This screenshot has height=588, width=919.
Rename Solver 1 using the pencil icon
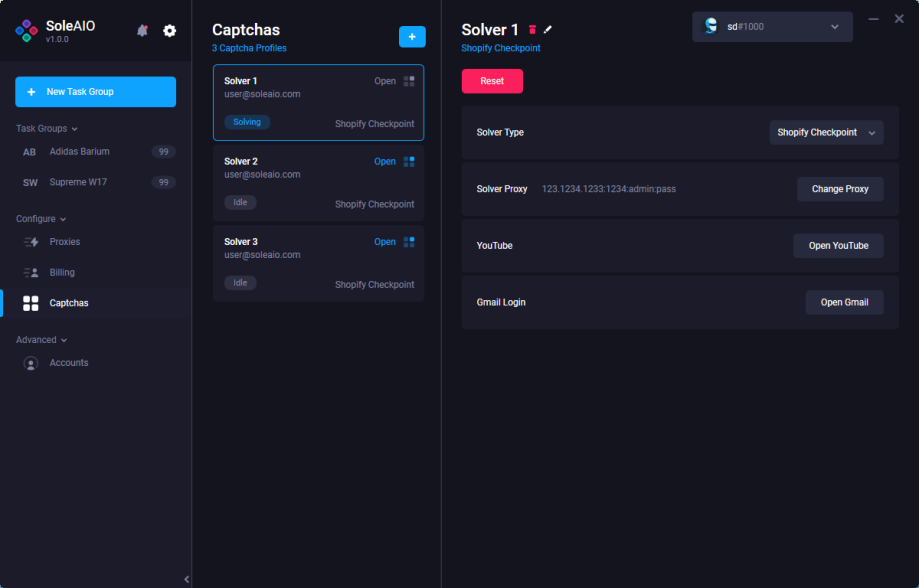pos(548,29)
